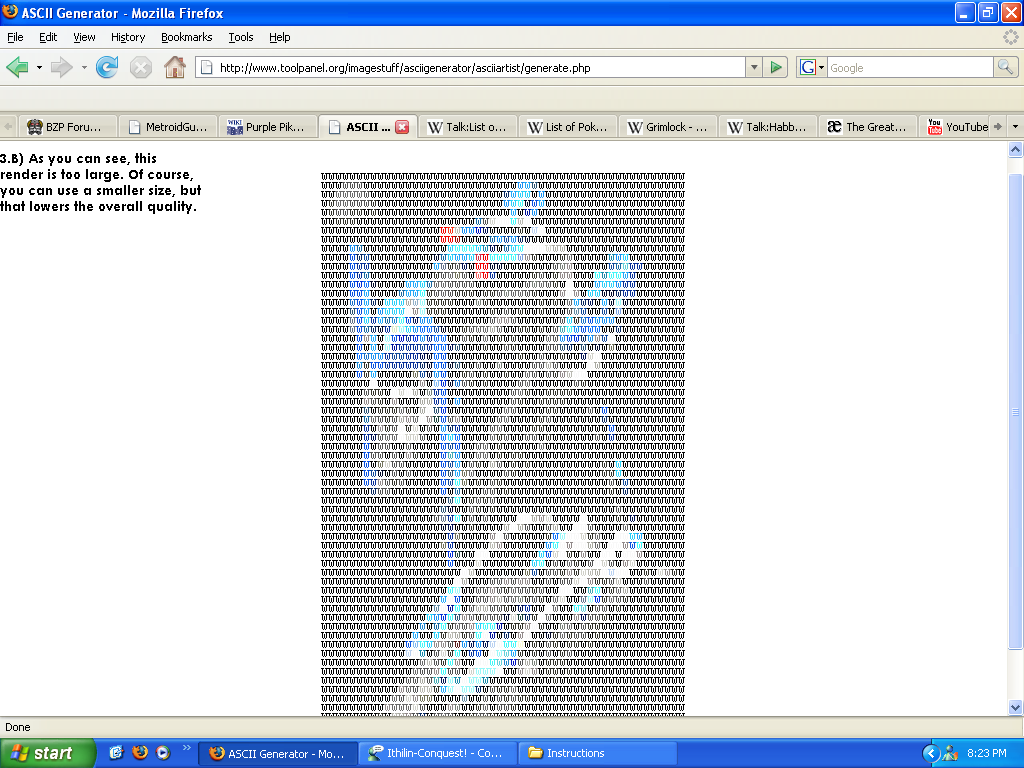Image resolution: width=1024 pixels, height=768 pixels.
Task: Expand the Back button history dropdown
Action: pyautogui.click(x=37, y=68)
